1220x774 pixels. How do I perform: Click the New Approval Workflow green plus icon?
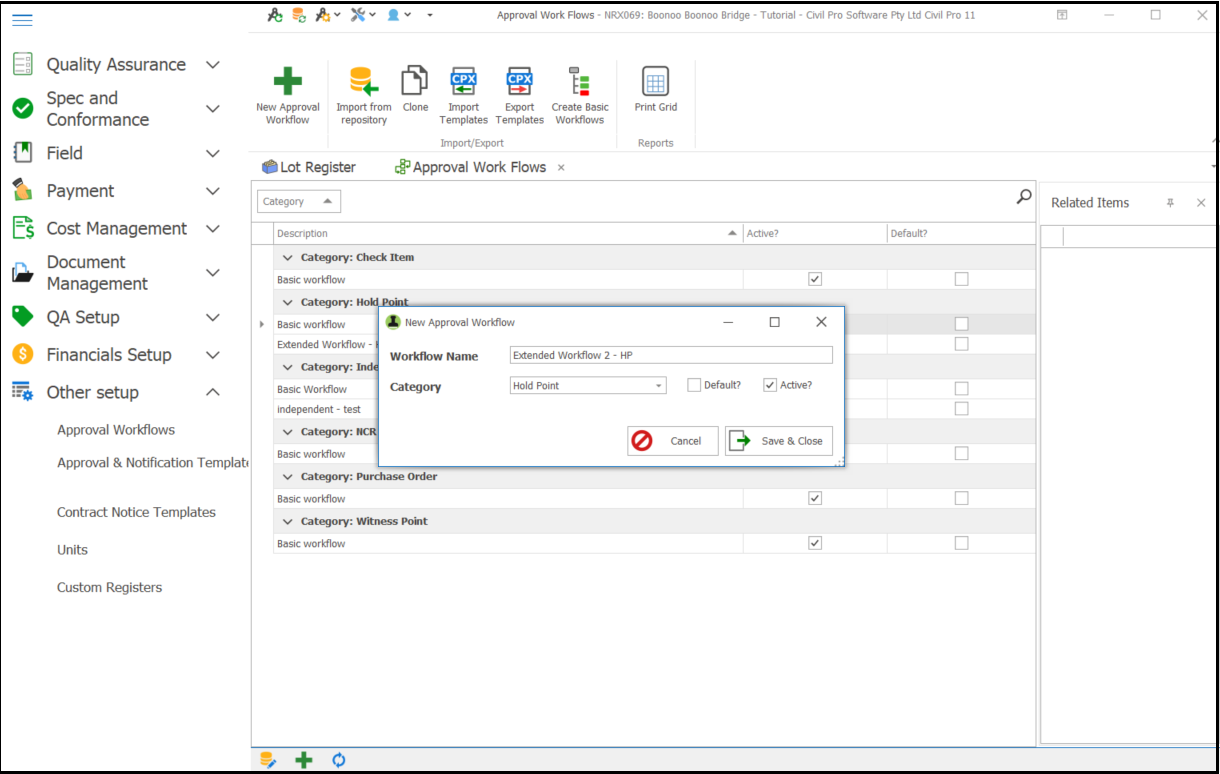tap(288, 81)
